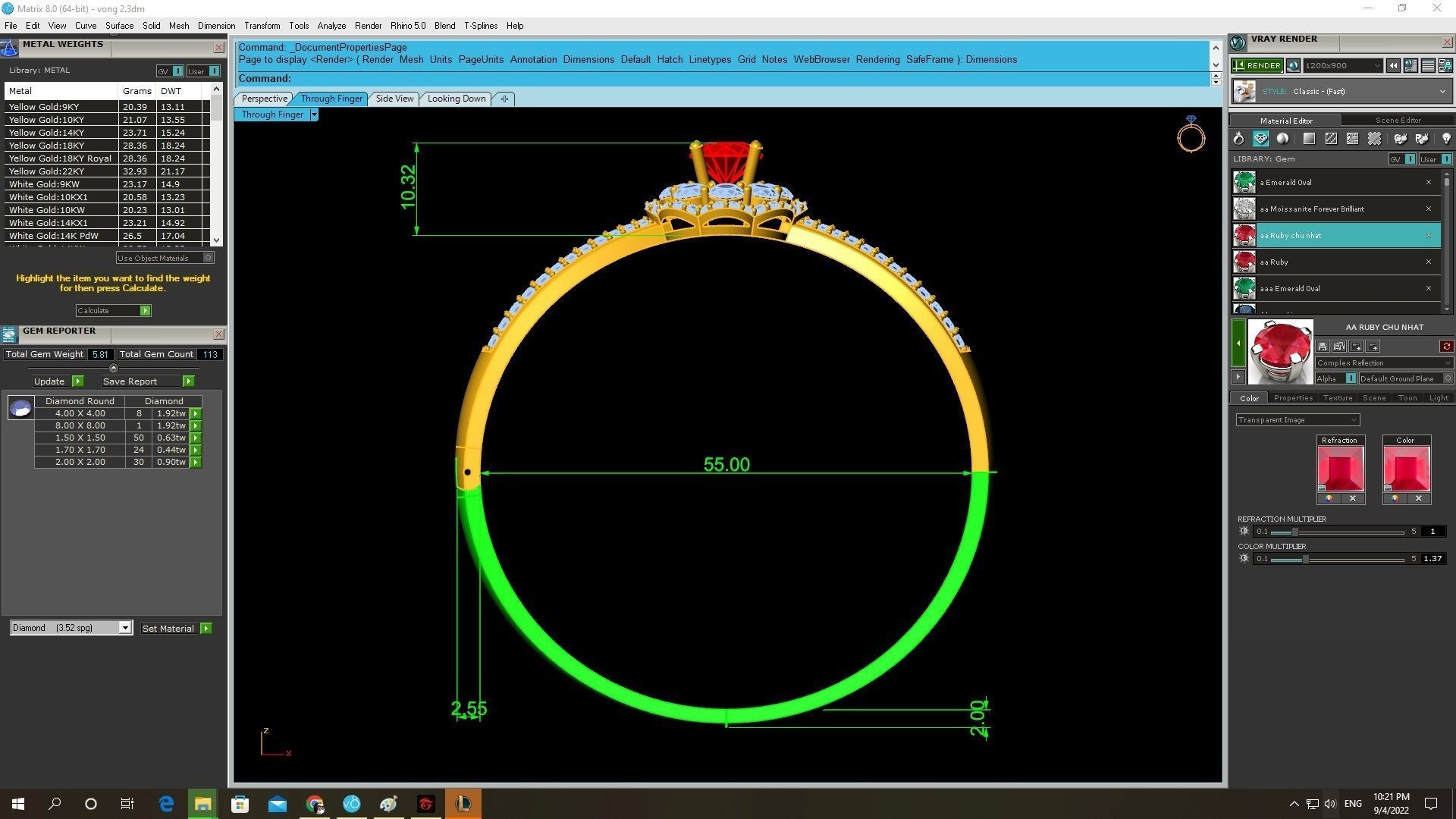Switch to the Side View tab

[394, 99]
